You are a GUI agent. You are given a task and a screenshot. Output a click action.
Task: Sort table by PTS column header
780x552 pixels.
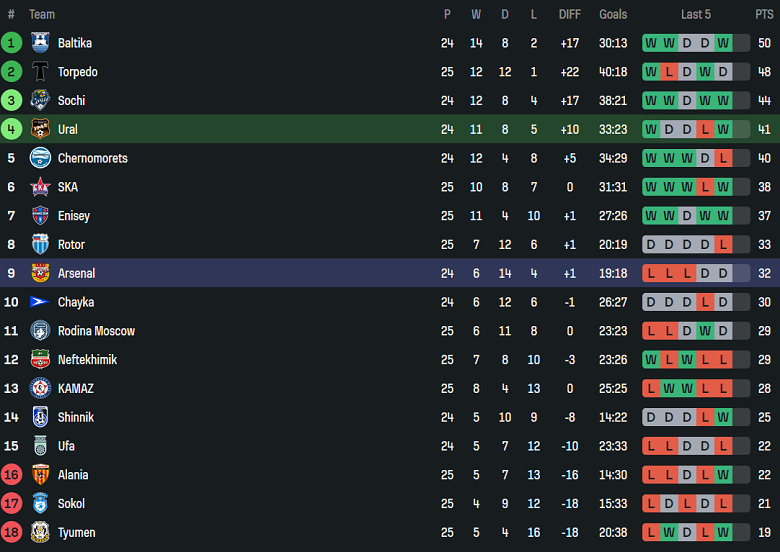[764, 14]
